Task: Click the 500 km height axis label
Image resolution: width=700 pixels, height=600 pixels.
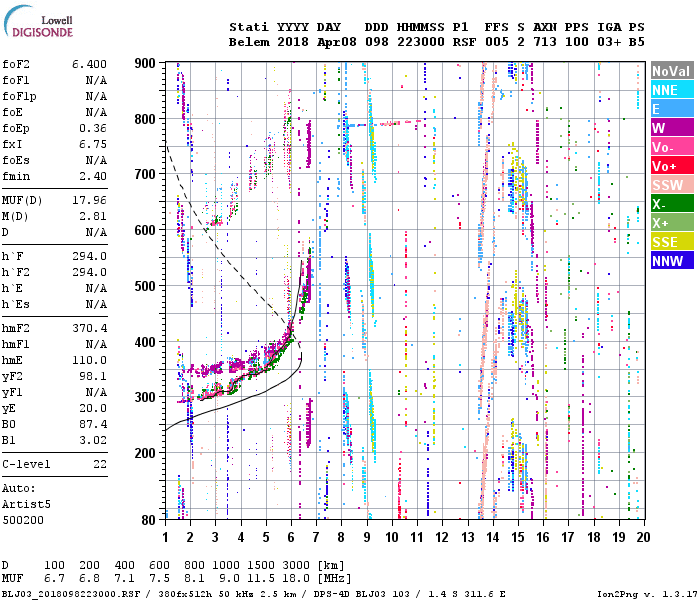Action: (x=145, y=286)
